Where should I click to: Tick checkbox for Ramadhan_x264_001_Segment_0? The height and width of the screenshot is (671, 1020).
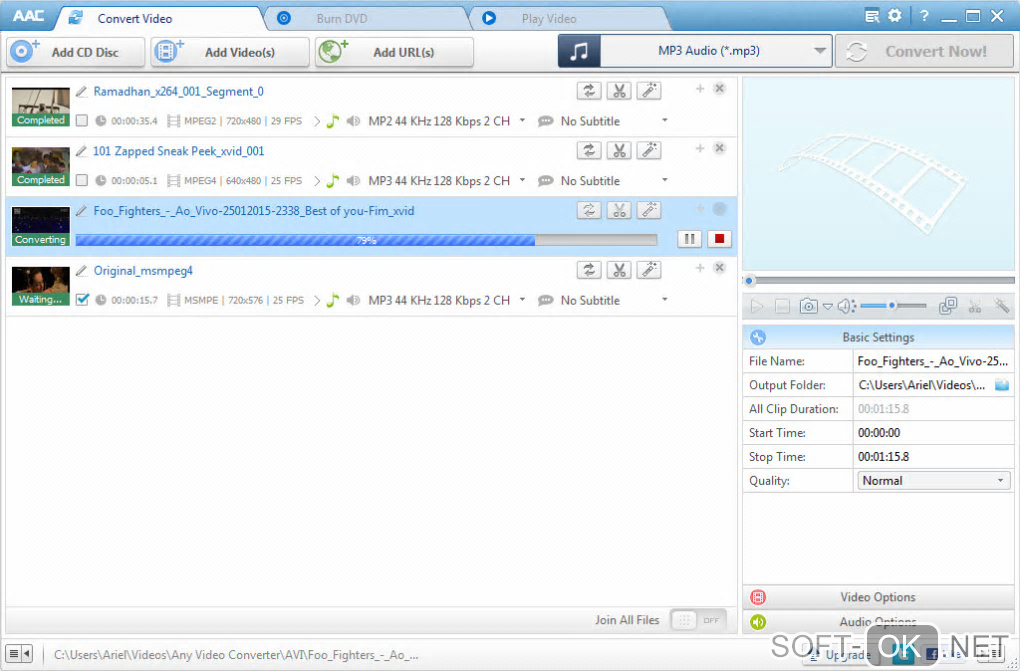pyautogui.click(x=81, y=120)
